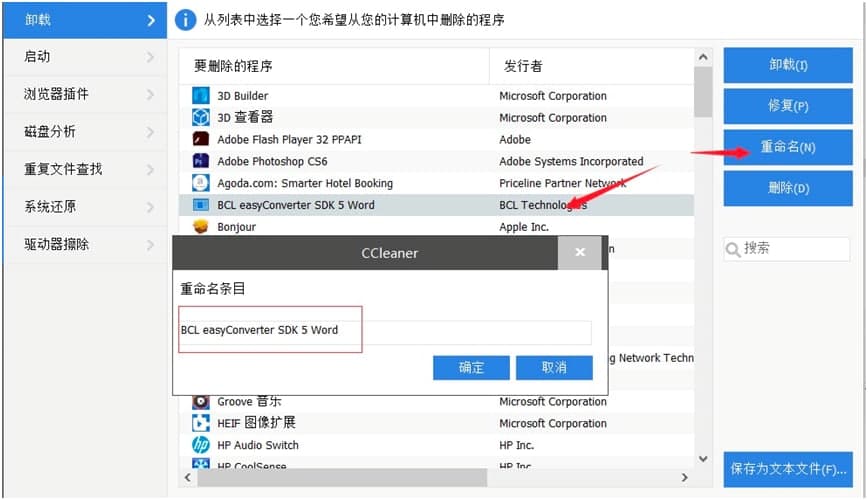Select the Adobe Flash Player icon
This screenshot has width=868, height=500.
pos(200,140)
